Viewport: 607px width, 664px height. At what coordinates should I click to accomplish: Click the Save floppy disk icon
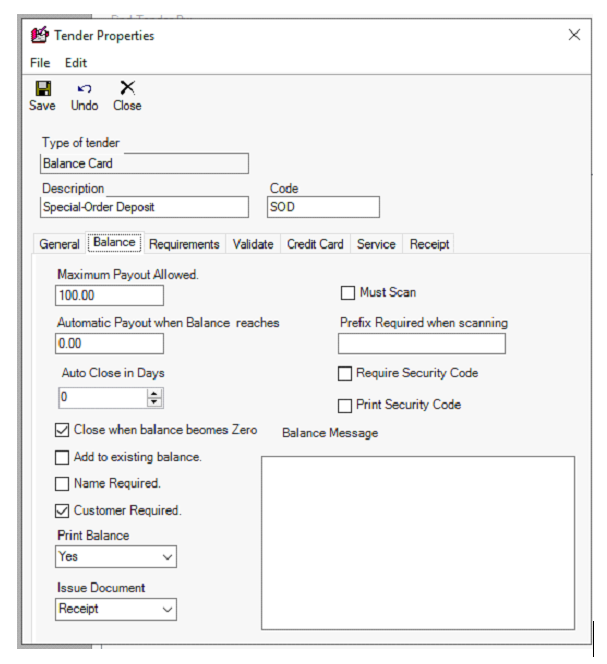43,89
